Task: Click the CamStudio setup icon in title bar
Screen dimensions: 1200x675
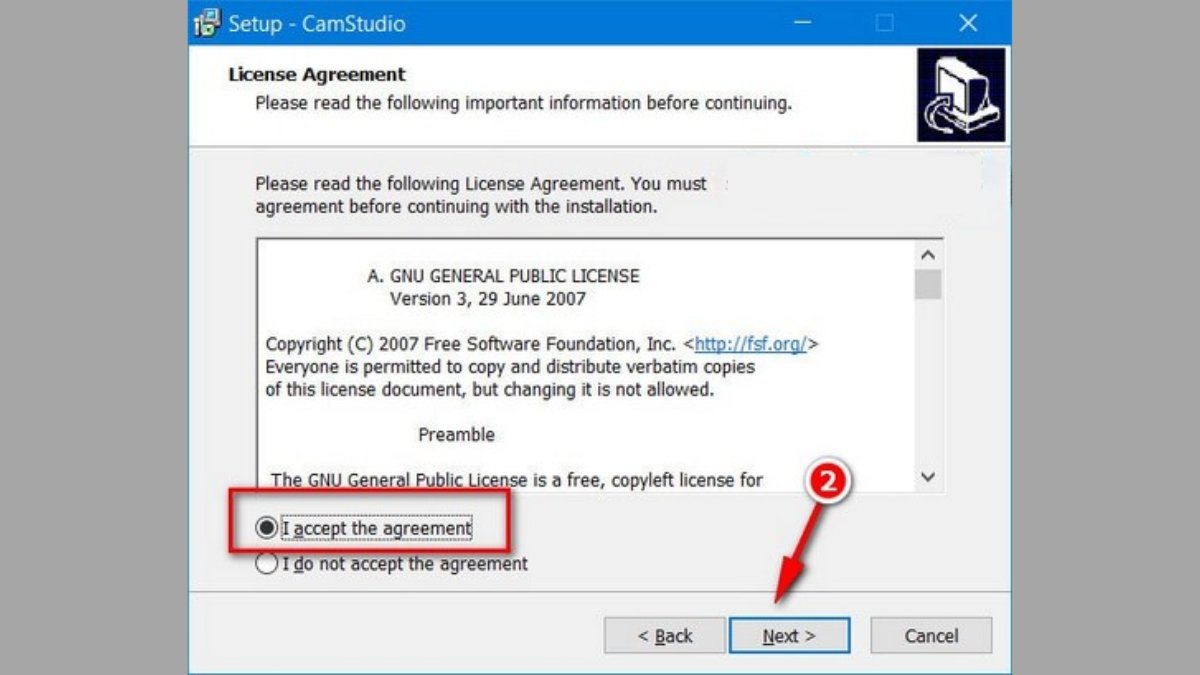Action: click(x=206, y=23)
